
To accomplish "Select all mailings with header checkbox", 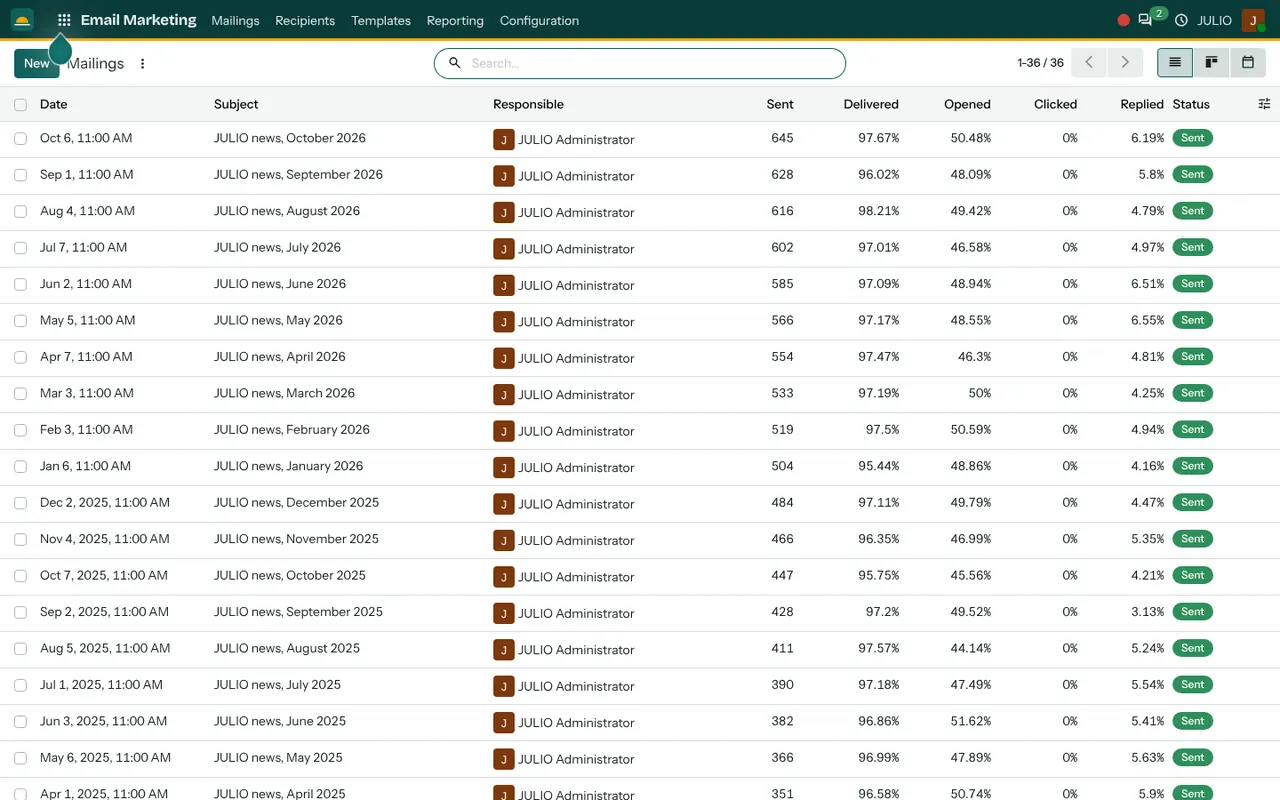I will [x=20, y=104].
